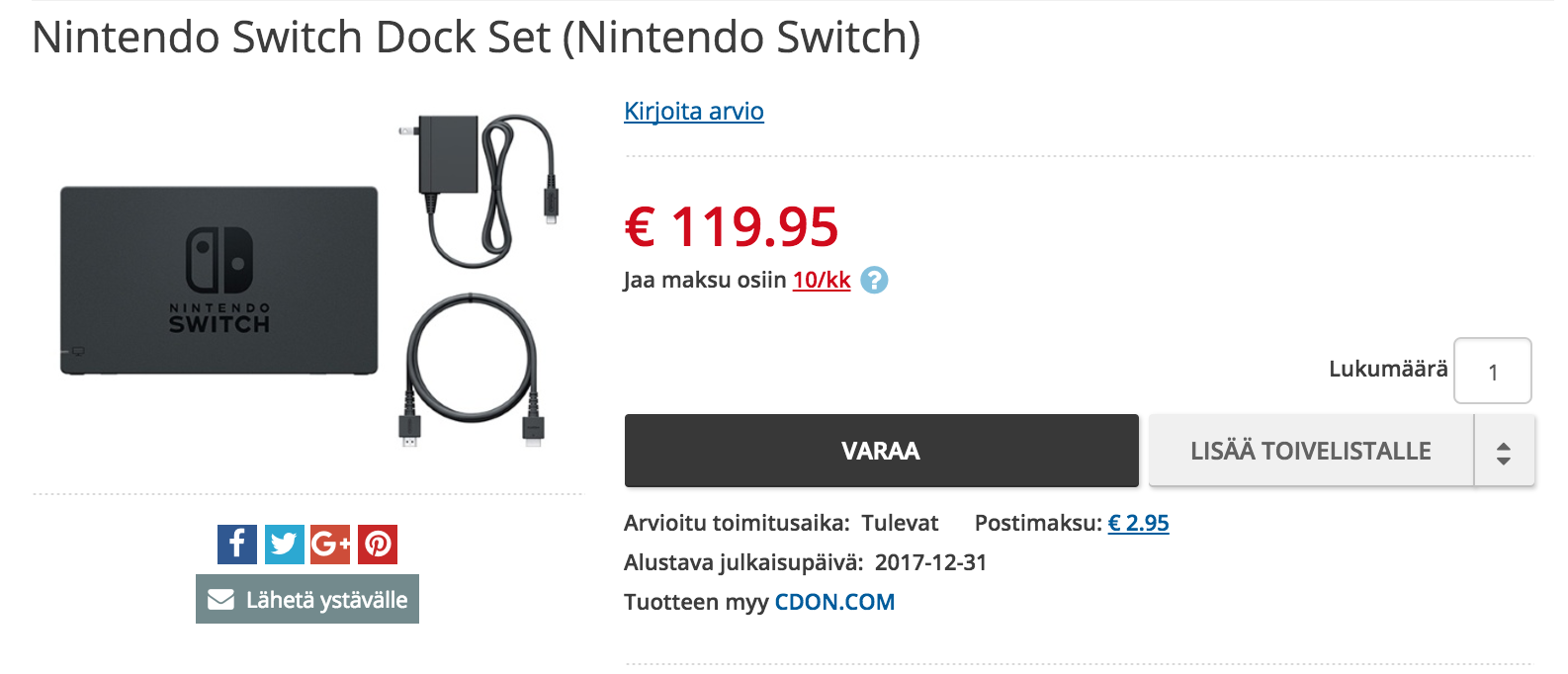Screen dimensions: 1568x674
Task: Open the Kirjoita arvio link
Action: pyautogui.click(x=694, y=112)
